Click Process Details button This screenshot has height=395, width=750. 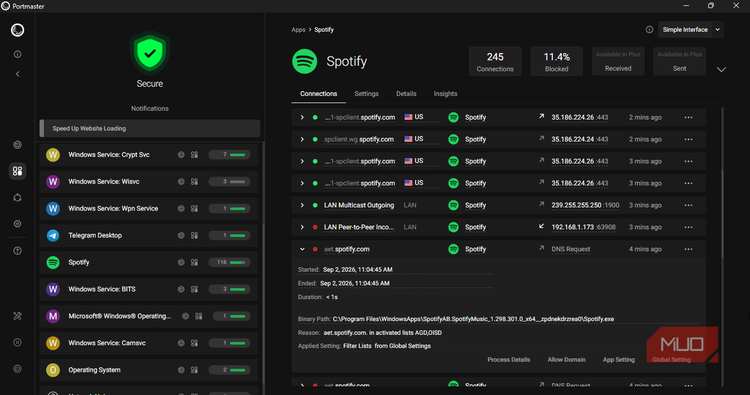tap(508, 360)
